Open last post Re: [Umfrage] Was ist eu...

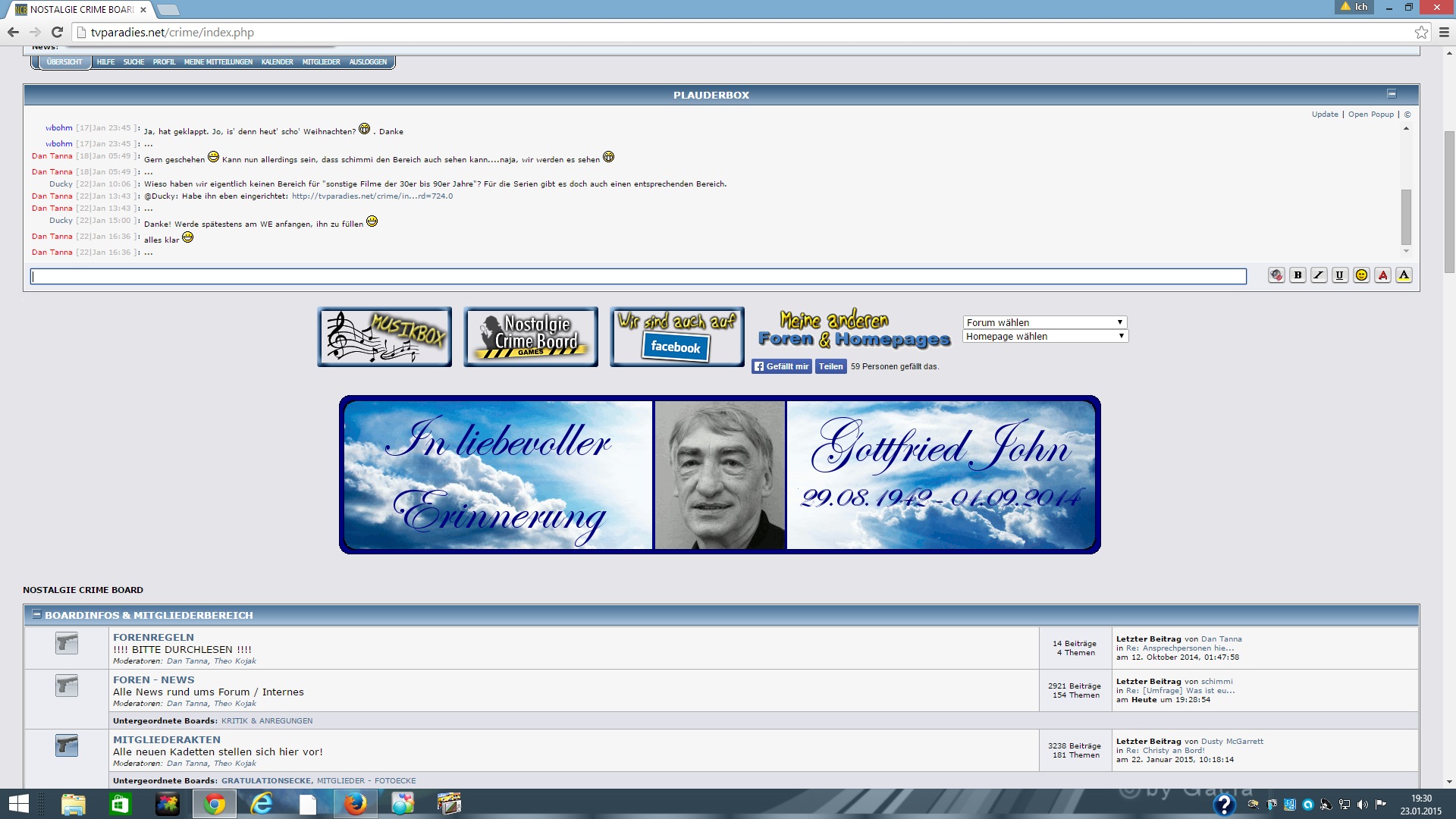pyautogui.click(x=1181, y=690)
